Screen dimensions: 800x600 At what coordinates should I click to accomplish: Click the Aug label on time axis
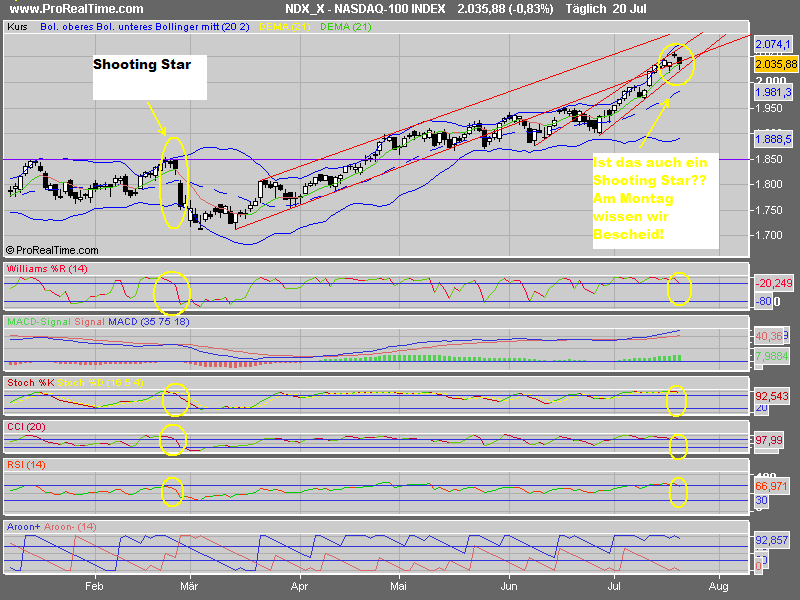coord(718,586)
